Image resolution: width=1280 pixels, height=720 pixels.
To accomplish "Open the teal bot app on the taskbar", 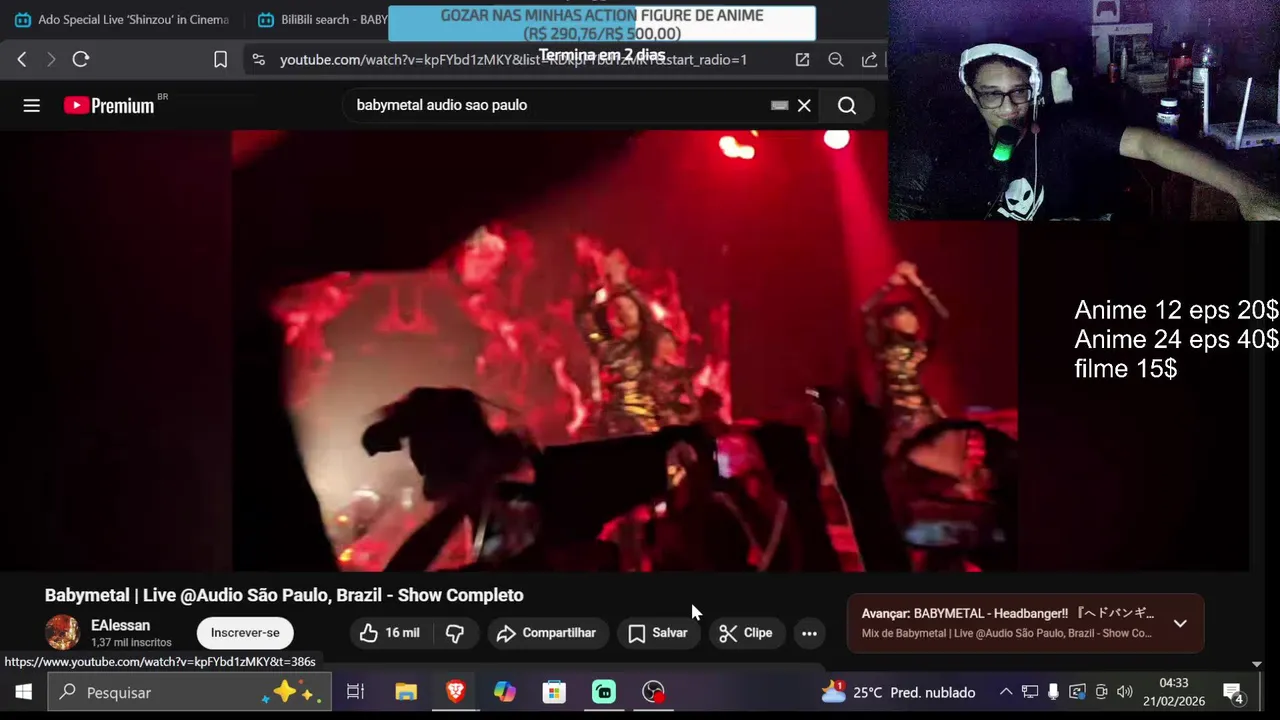I will (x=604, y=692).
